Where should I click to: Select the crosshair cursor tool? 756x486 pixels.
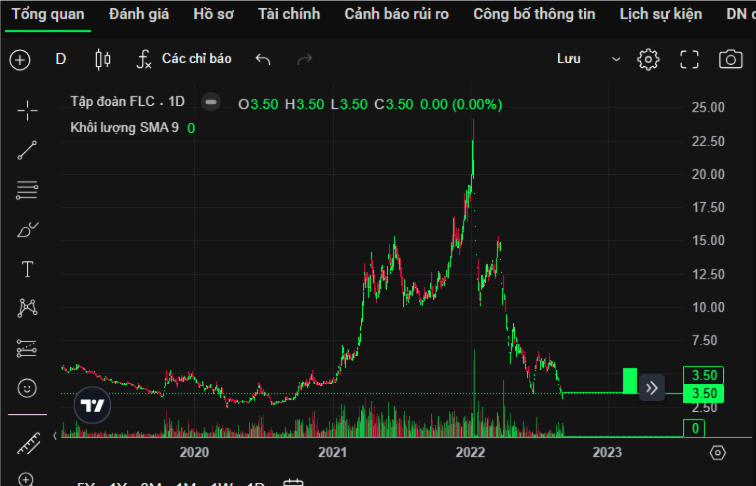click(27, 110)
